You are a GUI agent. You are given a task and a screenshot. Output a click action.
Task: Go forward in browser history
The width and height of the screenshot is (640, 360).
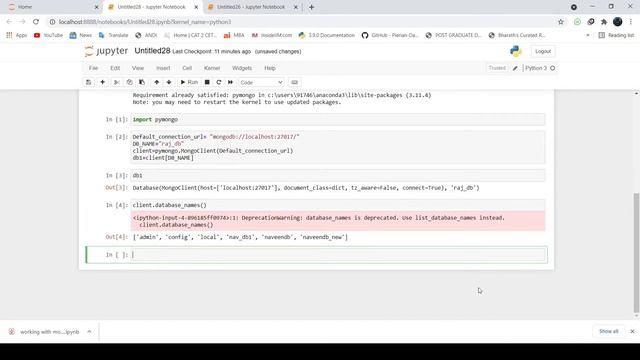[22, 22]
